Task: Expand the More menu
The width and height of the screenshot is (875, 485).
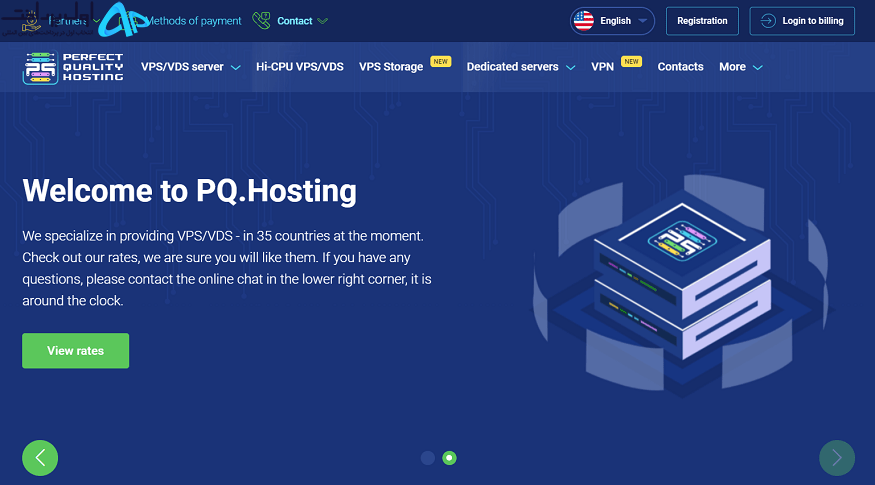Action: coord(741,67)
